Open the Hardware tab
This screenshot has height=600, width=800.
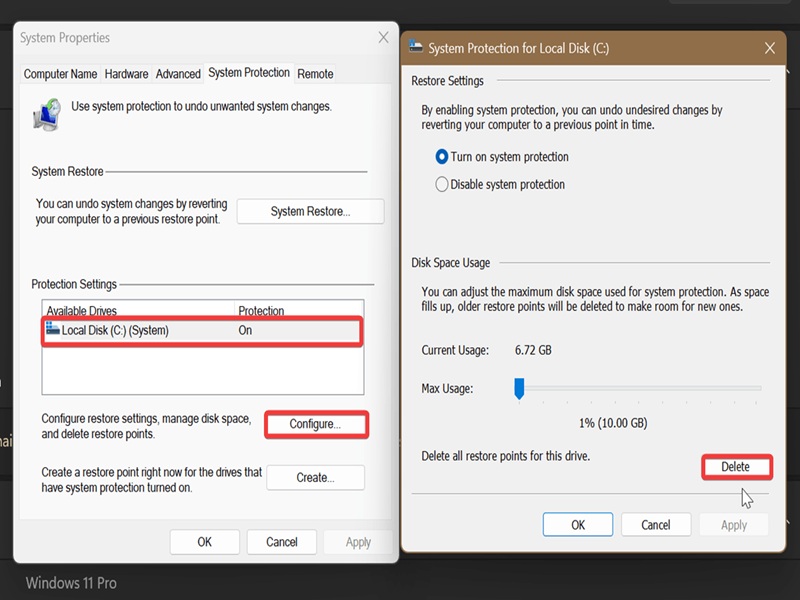[x=126, y=74]
